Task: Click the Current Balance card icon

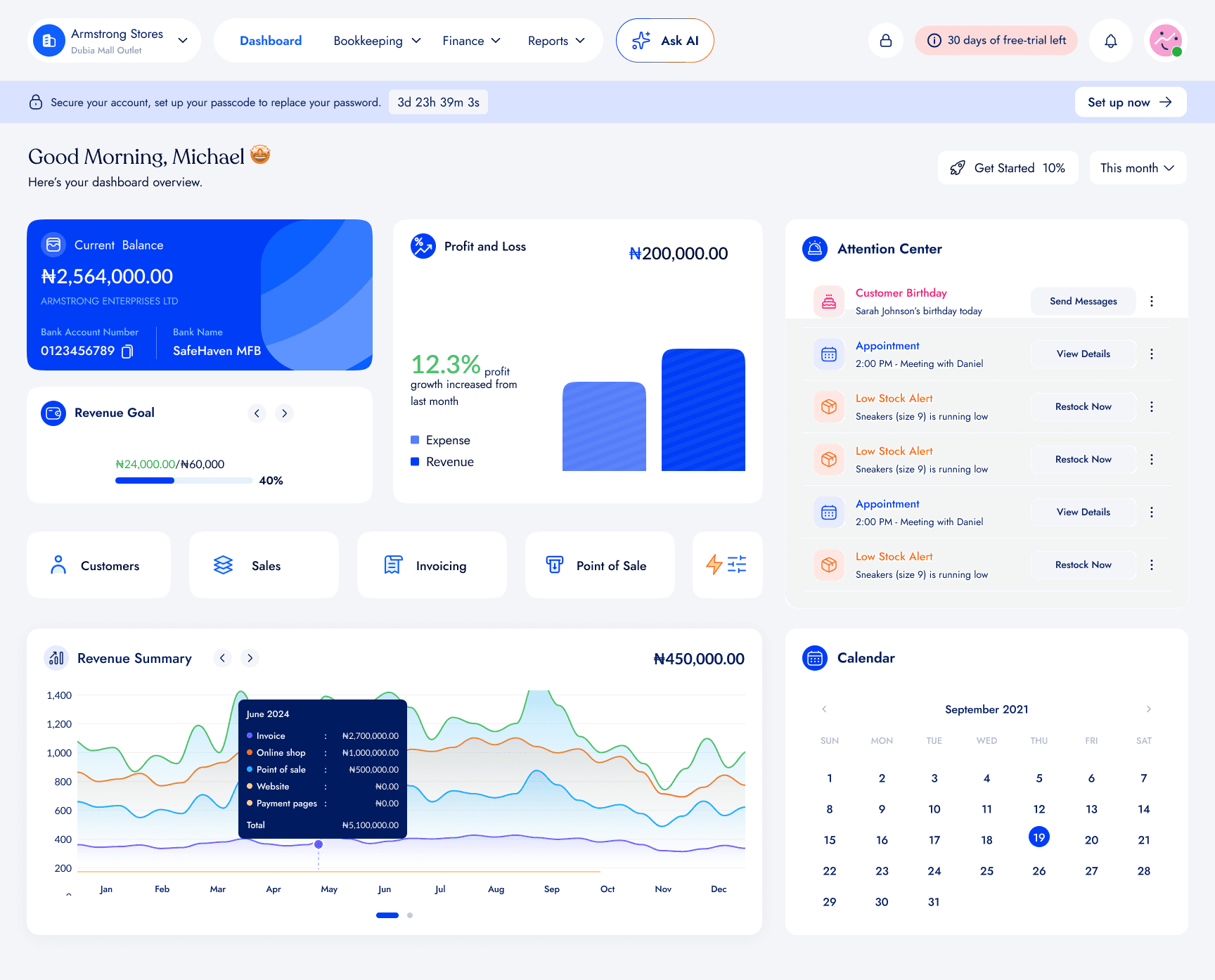Action: [x=53, y=245]
